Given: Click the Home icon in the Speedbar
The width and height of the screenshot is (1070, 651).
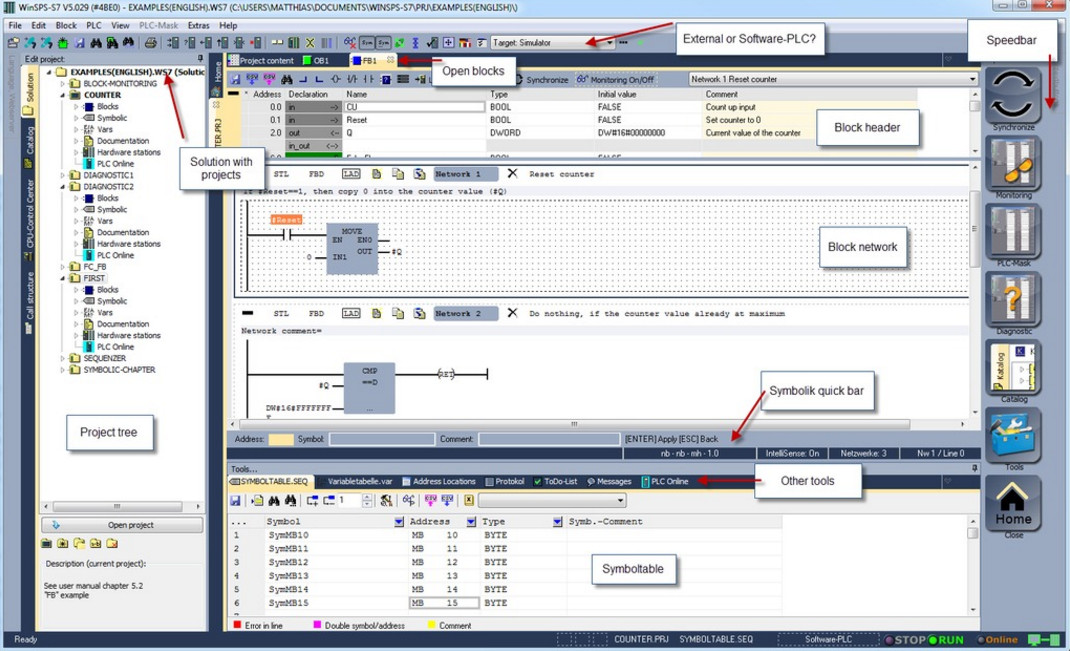Looking at the screenshot, I should [x=1013, y=500].
